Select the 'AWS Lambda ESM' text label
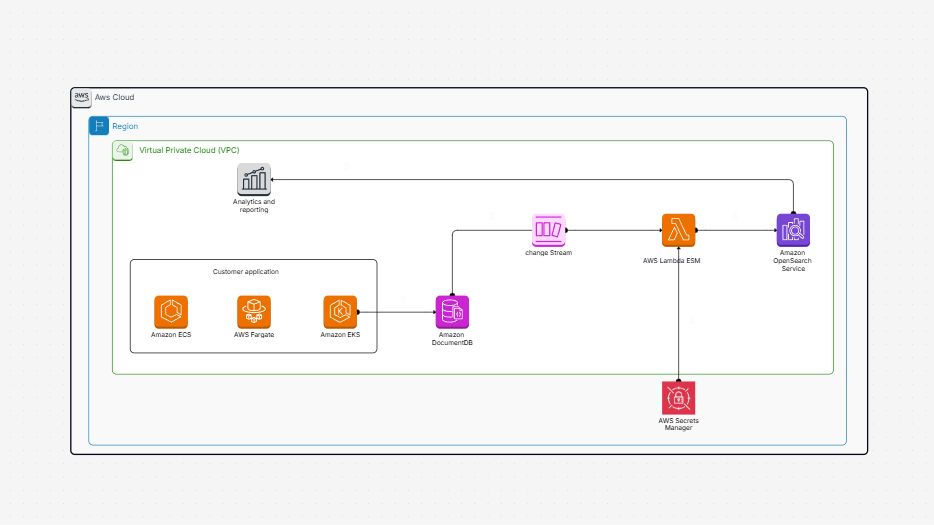This screenshot has width=934, height=525. [671, 260]
